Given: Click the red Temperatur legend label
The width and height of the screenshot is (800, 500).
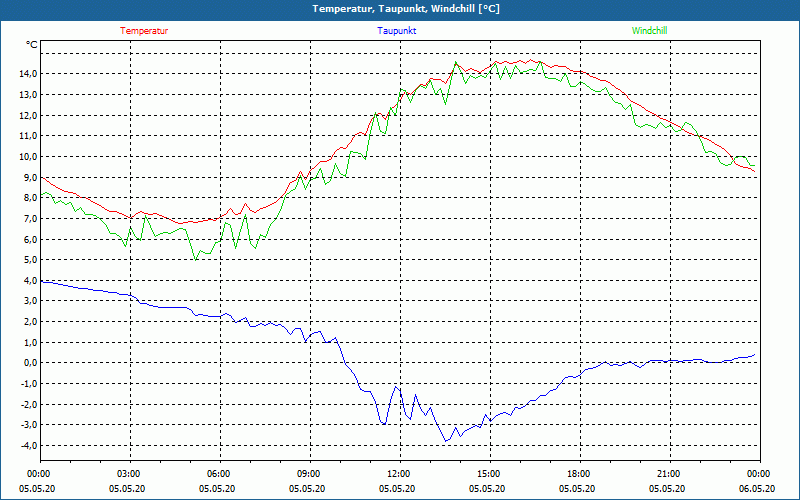Looking at the screenshot, I should tap(144, 31).
